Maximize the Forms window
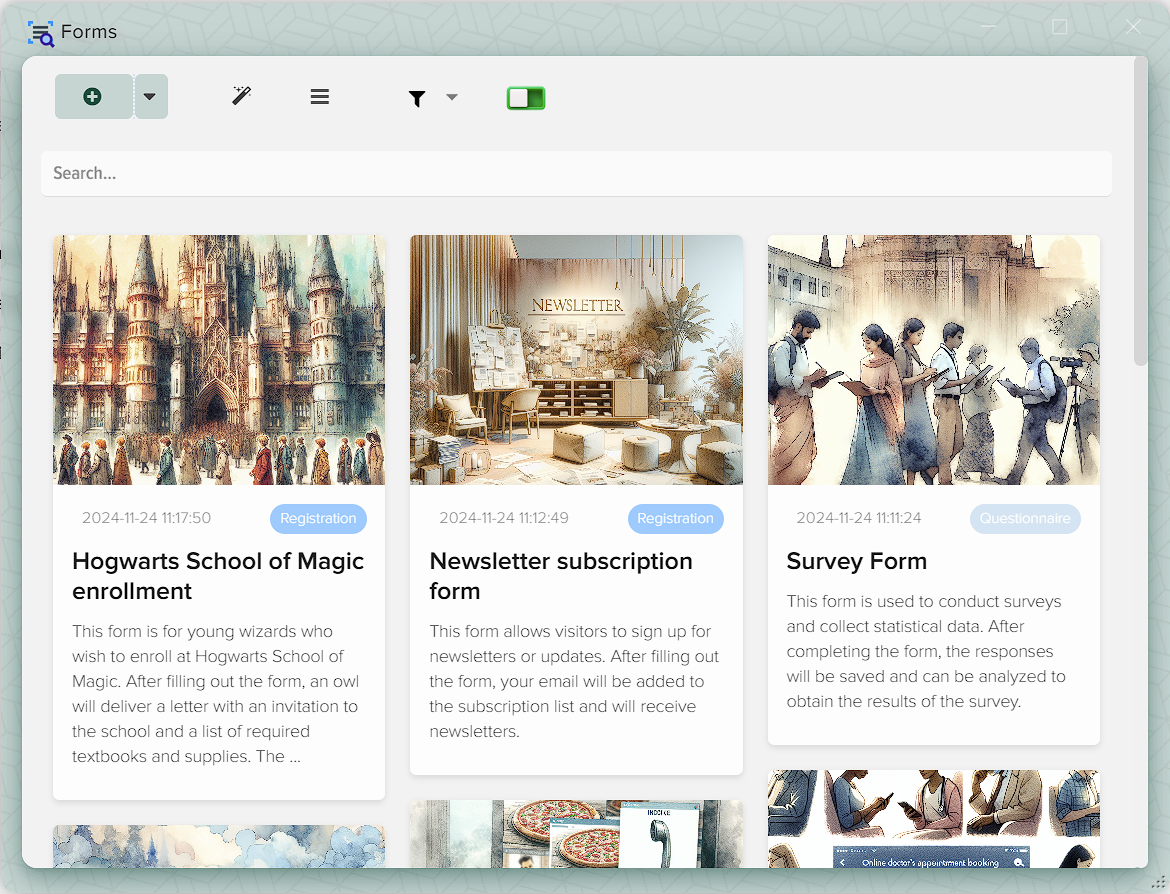 click(x=1060, y=27)
